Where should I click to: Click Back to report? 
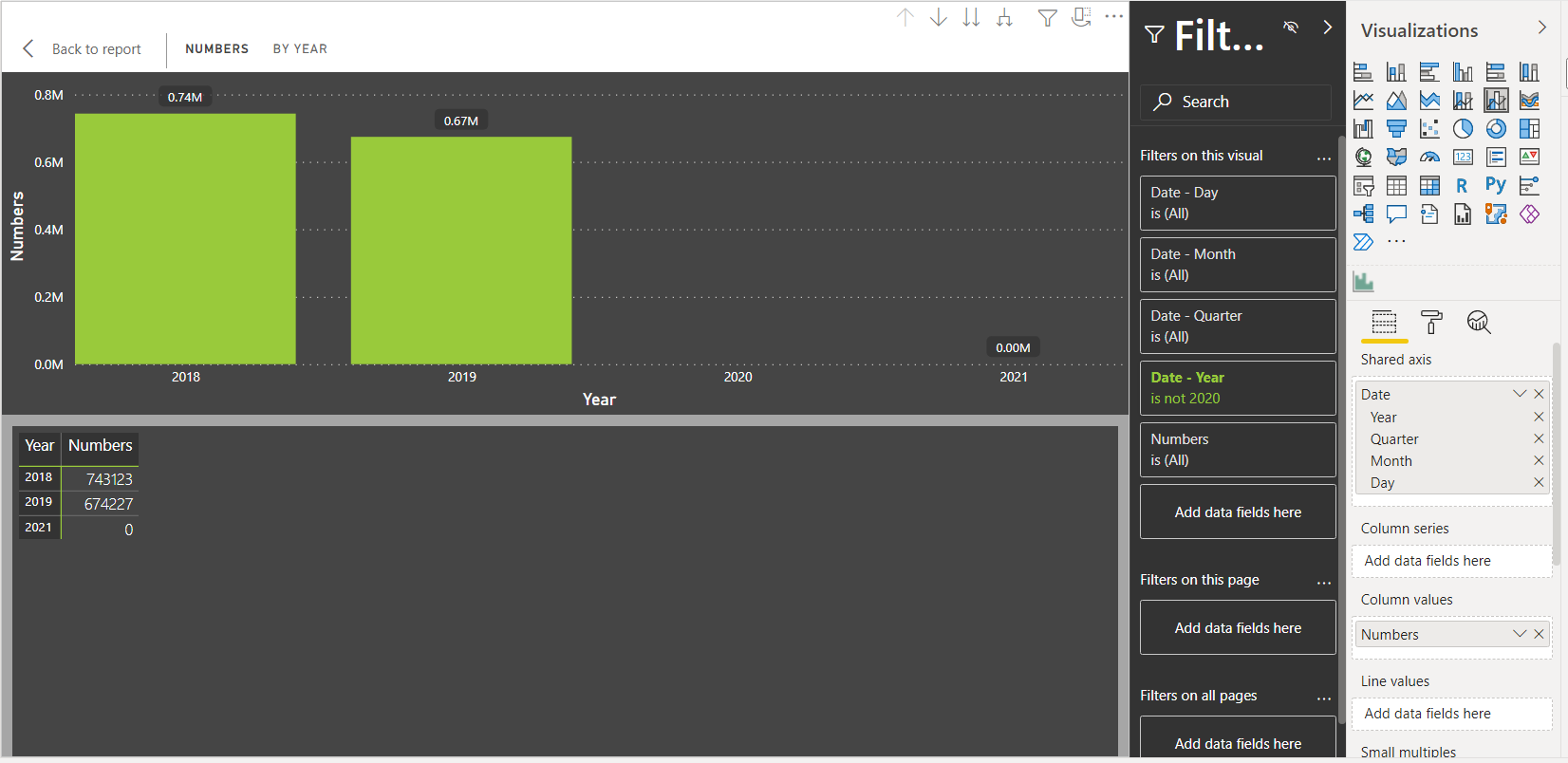[83, 48]
